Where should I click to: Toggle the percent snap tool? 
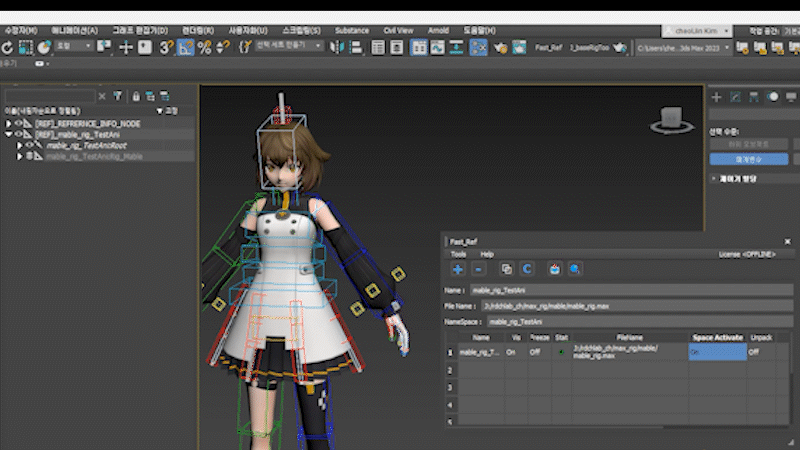pos(204,47)
